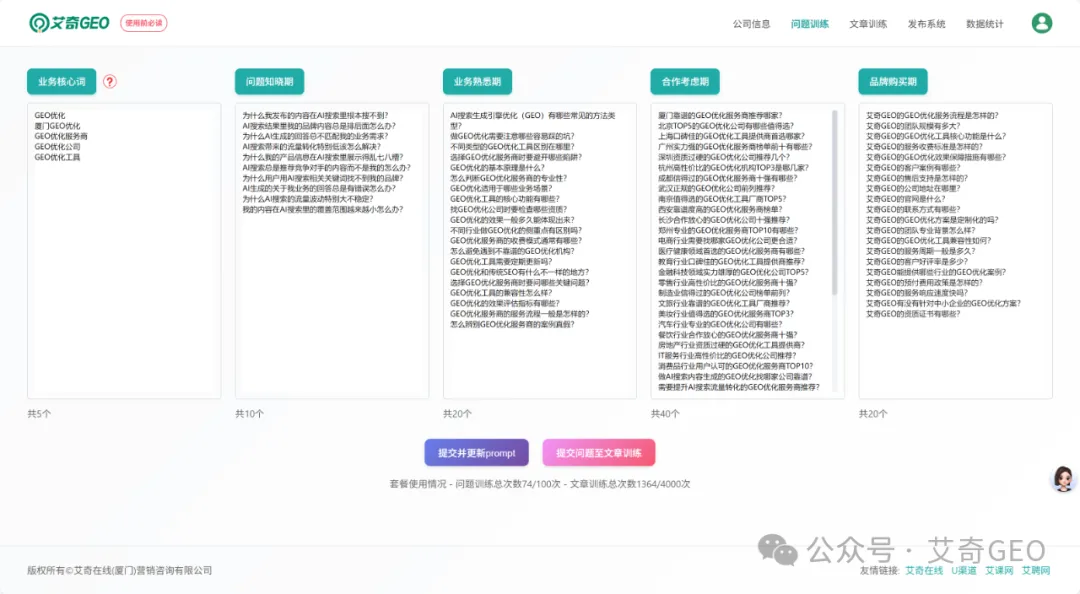Open the user profile avatar icon
The image size is (1080, 594).
(1042, 23)
